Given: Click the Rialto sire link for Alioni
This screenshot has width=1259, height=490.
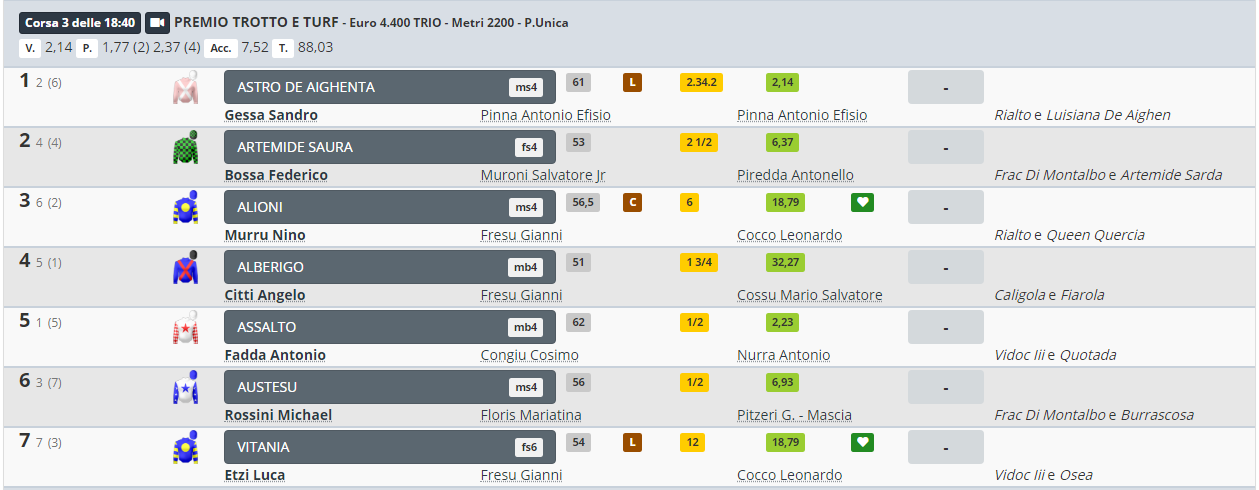Looking at the screenshot, I should pos(1012,235).
